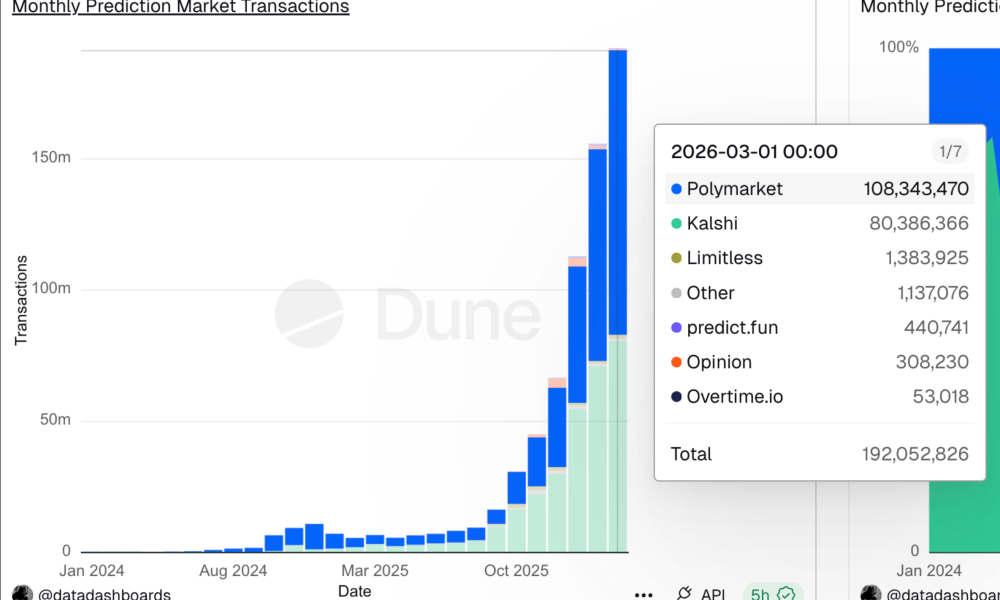Open the three-dot options menu
This screenshot has height=600, width=1000.
click(x=644, y=592)
